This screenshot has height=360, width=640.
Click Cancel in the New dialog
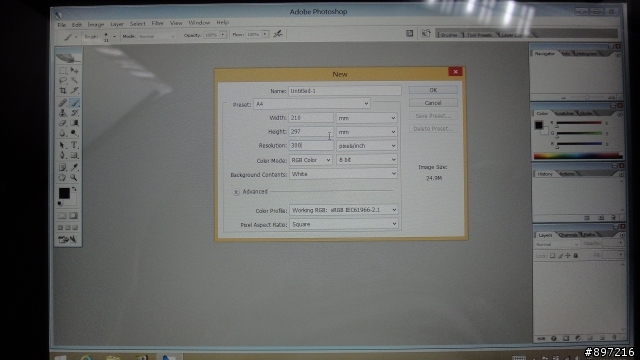[x=433, y=103]
